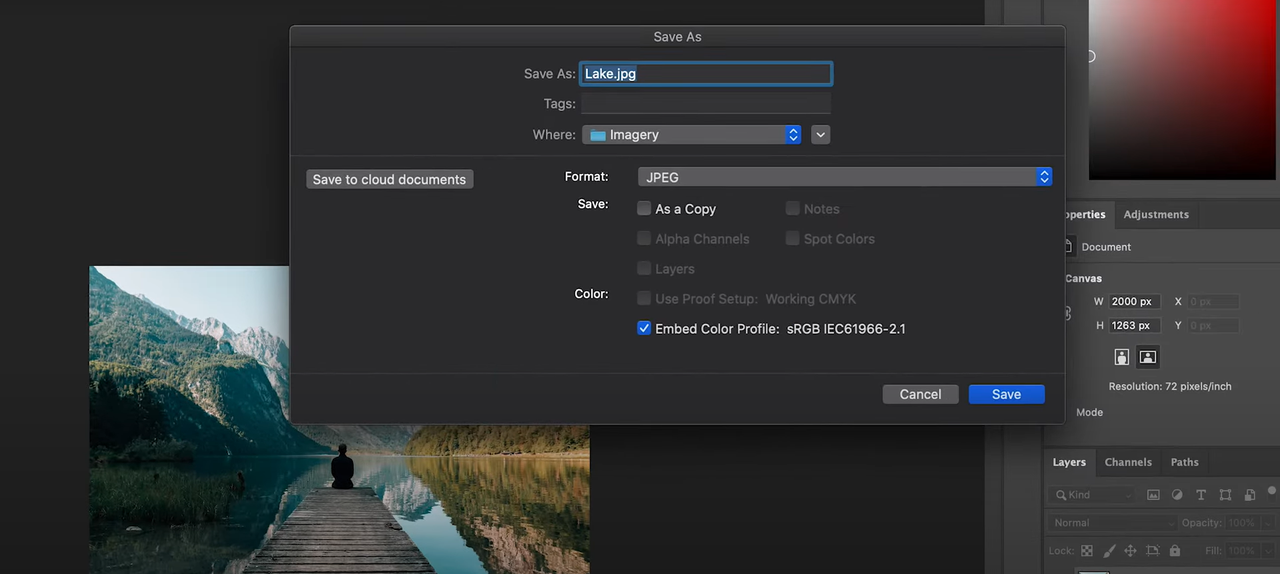Click the lock all padlock icon
Image resolution: width=1280 pixels, height=574 pixels.
tap(1175, 551)
